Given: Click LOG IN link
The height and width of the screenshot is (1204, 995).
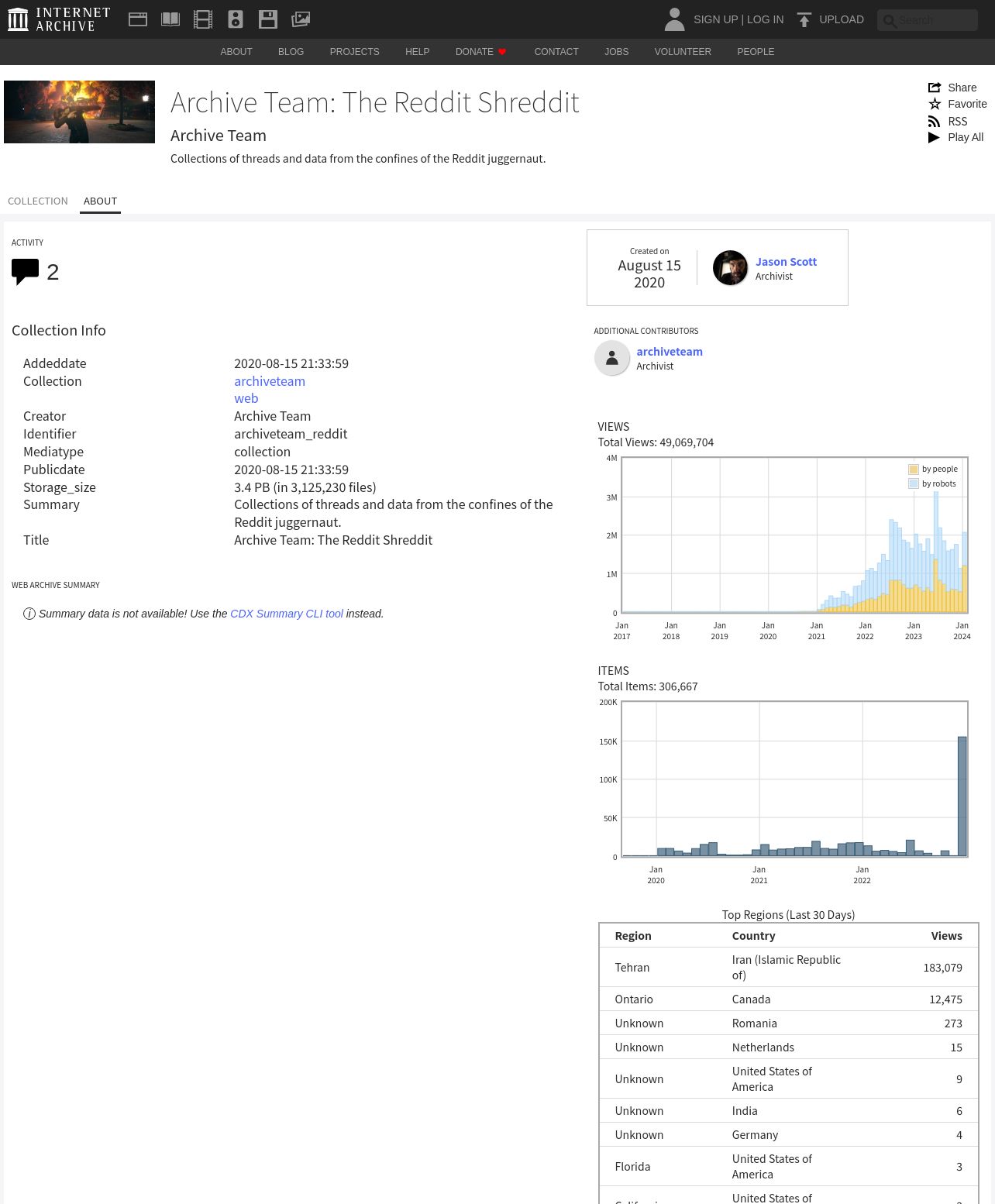Looking at the screenshot, I should point(765,19).
